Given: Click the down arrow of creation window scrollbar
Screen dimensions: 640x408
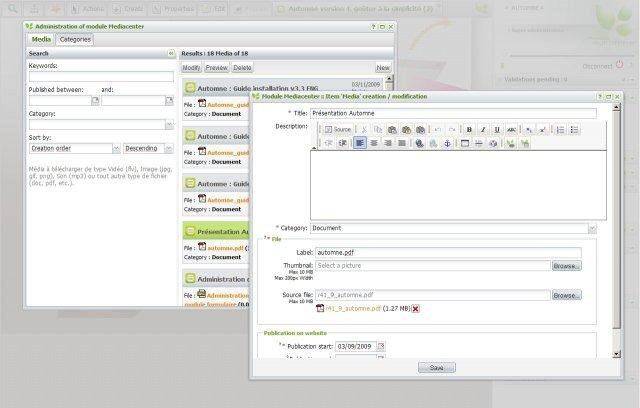Looking at the screenshot, I should [616, 354].
